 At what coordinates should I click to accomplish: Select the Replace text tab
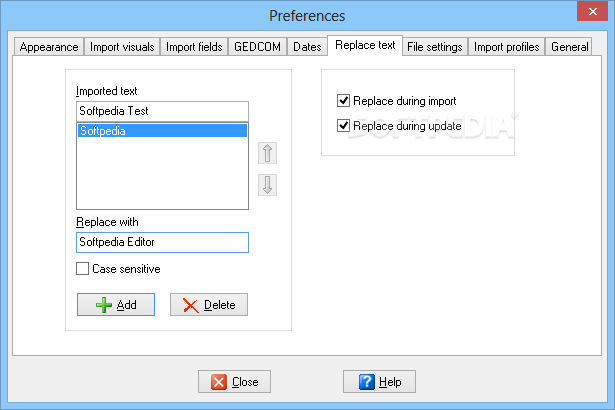pyautogui.click(x=365, y=46)
